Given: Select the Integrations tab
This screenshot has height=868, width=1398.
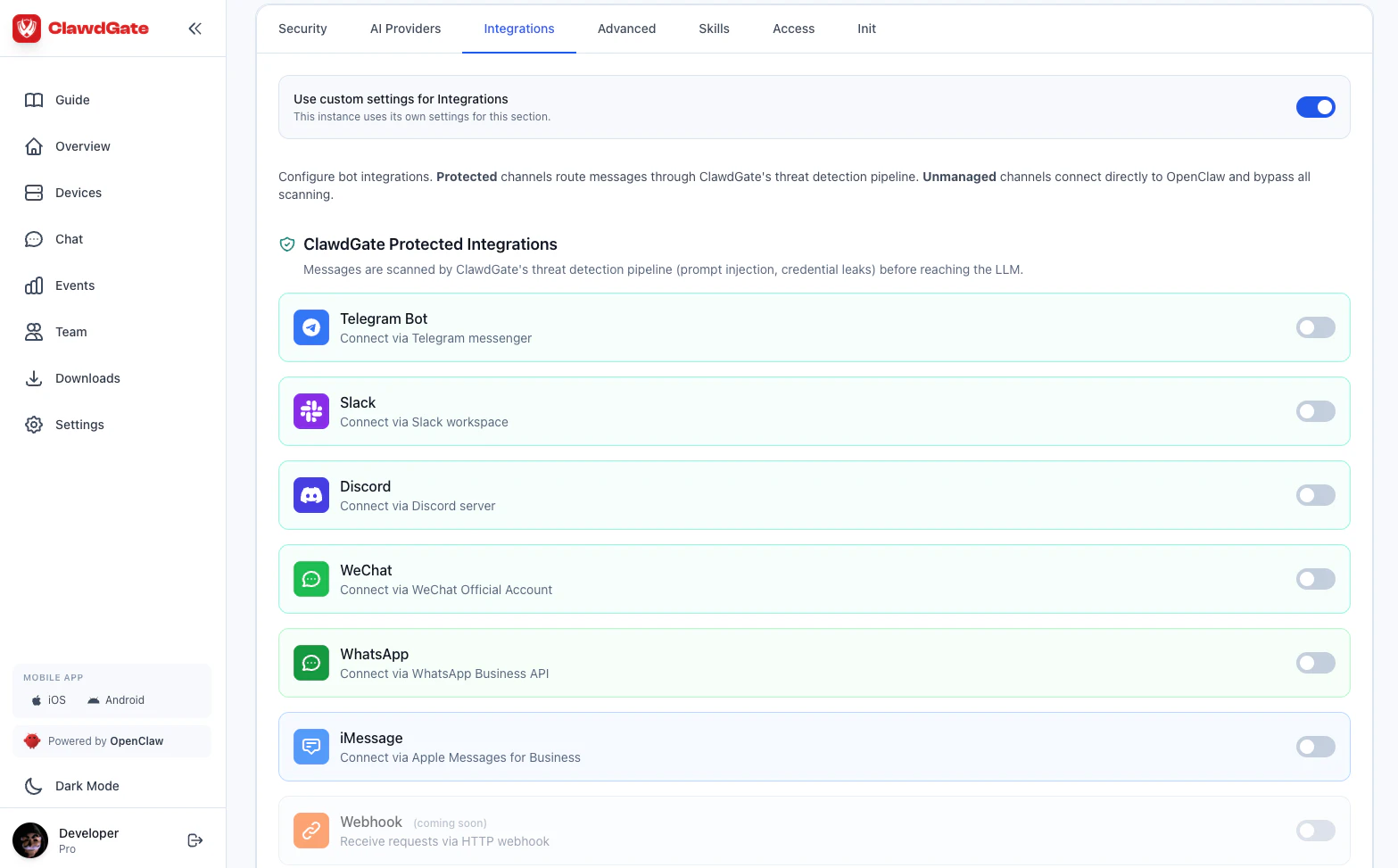Looking at the screenshot, I should [519, 29].
